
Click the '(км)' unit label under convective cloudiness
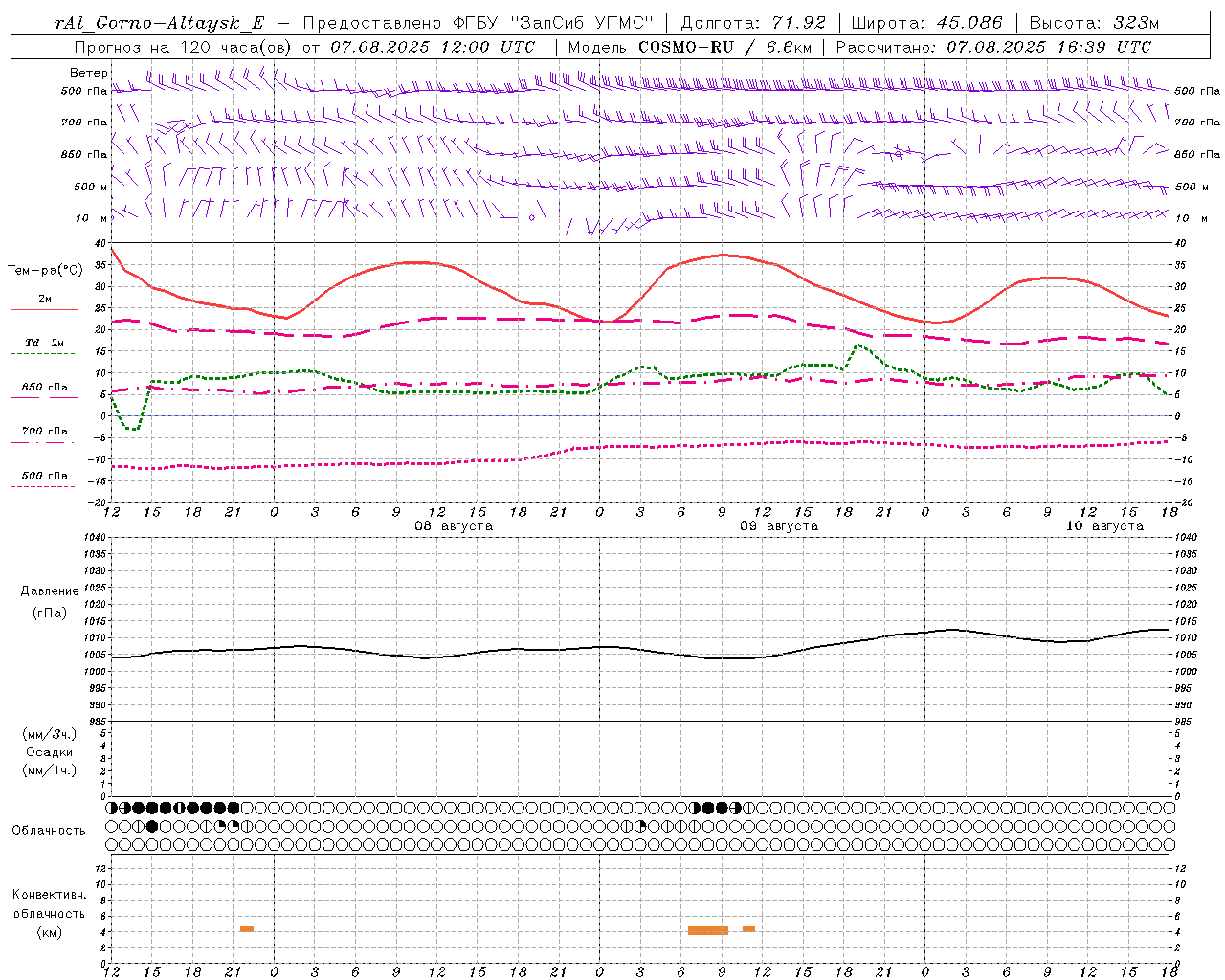coord(50,932)
